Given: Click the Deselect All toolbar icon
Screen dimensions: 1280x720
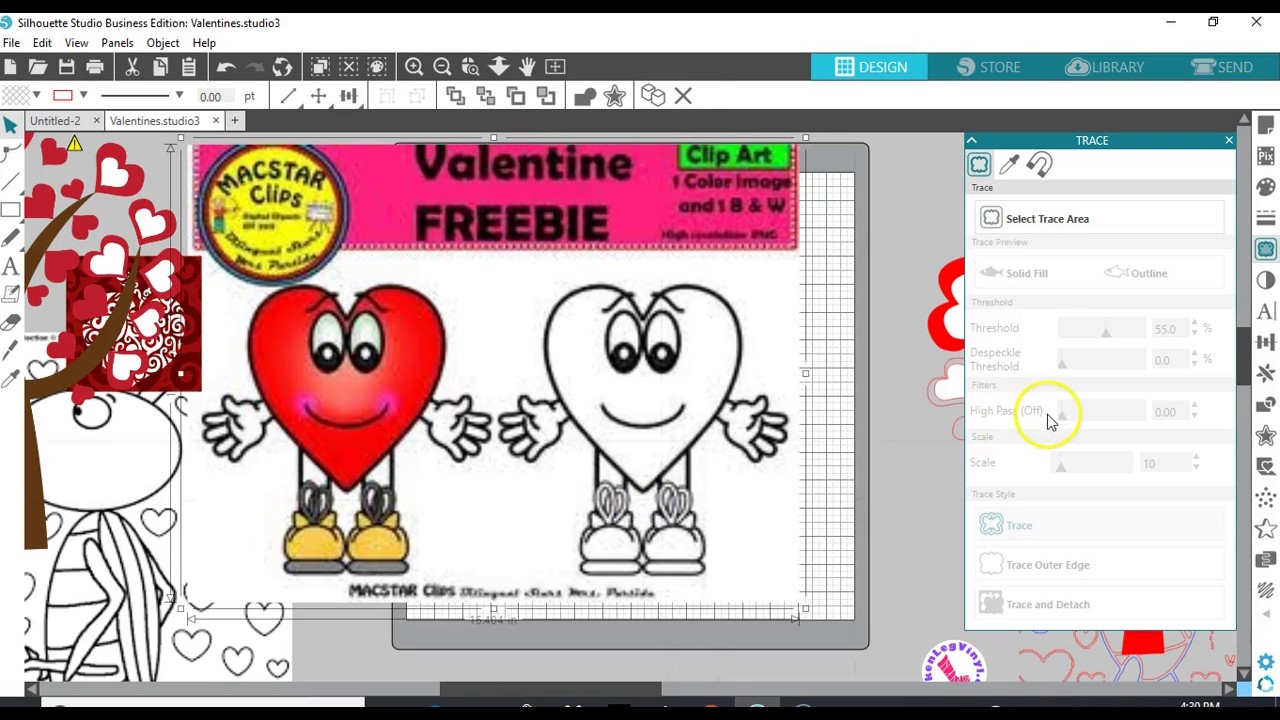Looking at the screenshot, I should [x=348, y=67].
